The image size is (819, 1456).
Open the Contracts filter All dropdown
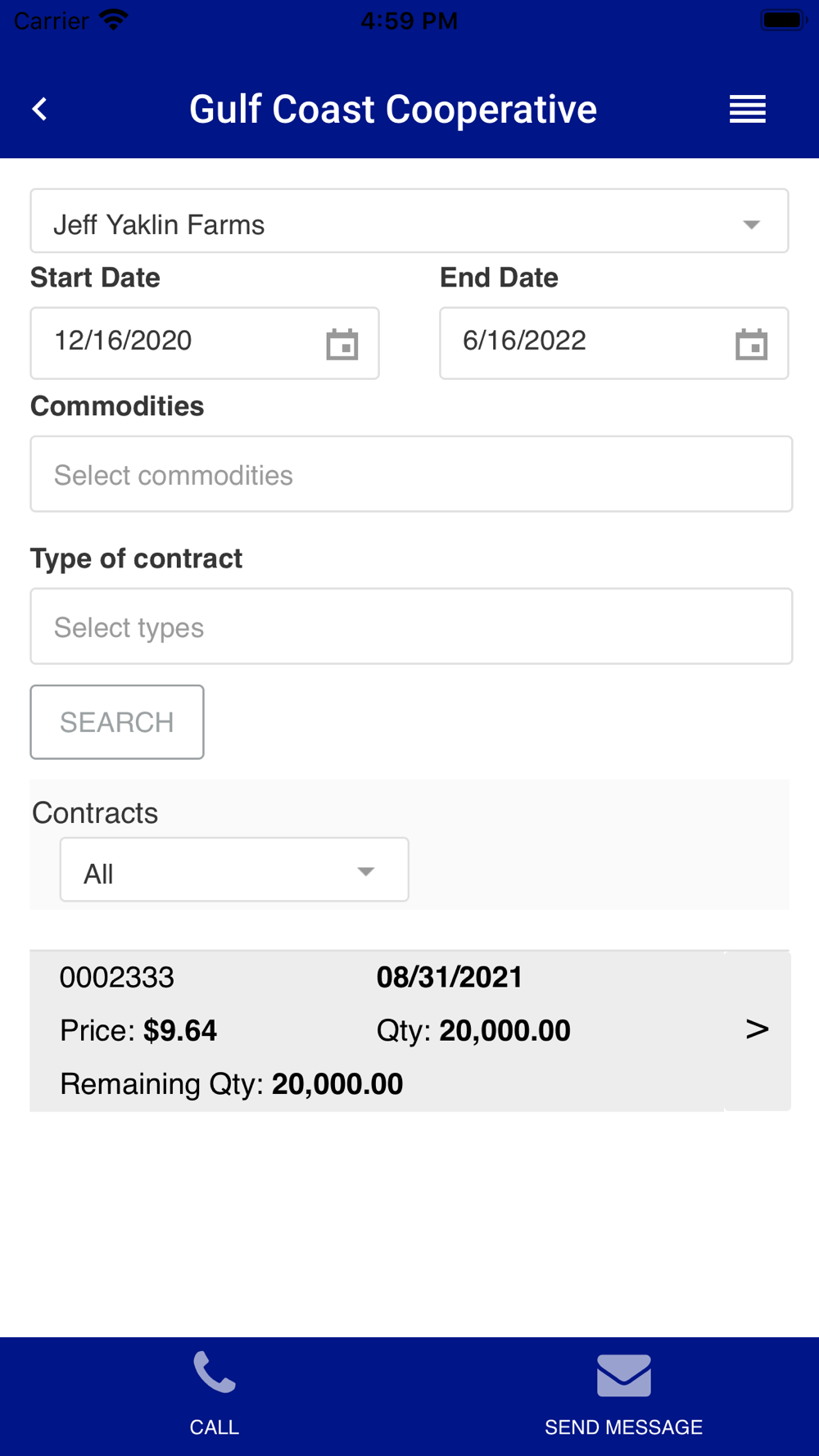pyautogui.click(x=234, y=870)
